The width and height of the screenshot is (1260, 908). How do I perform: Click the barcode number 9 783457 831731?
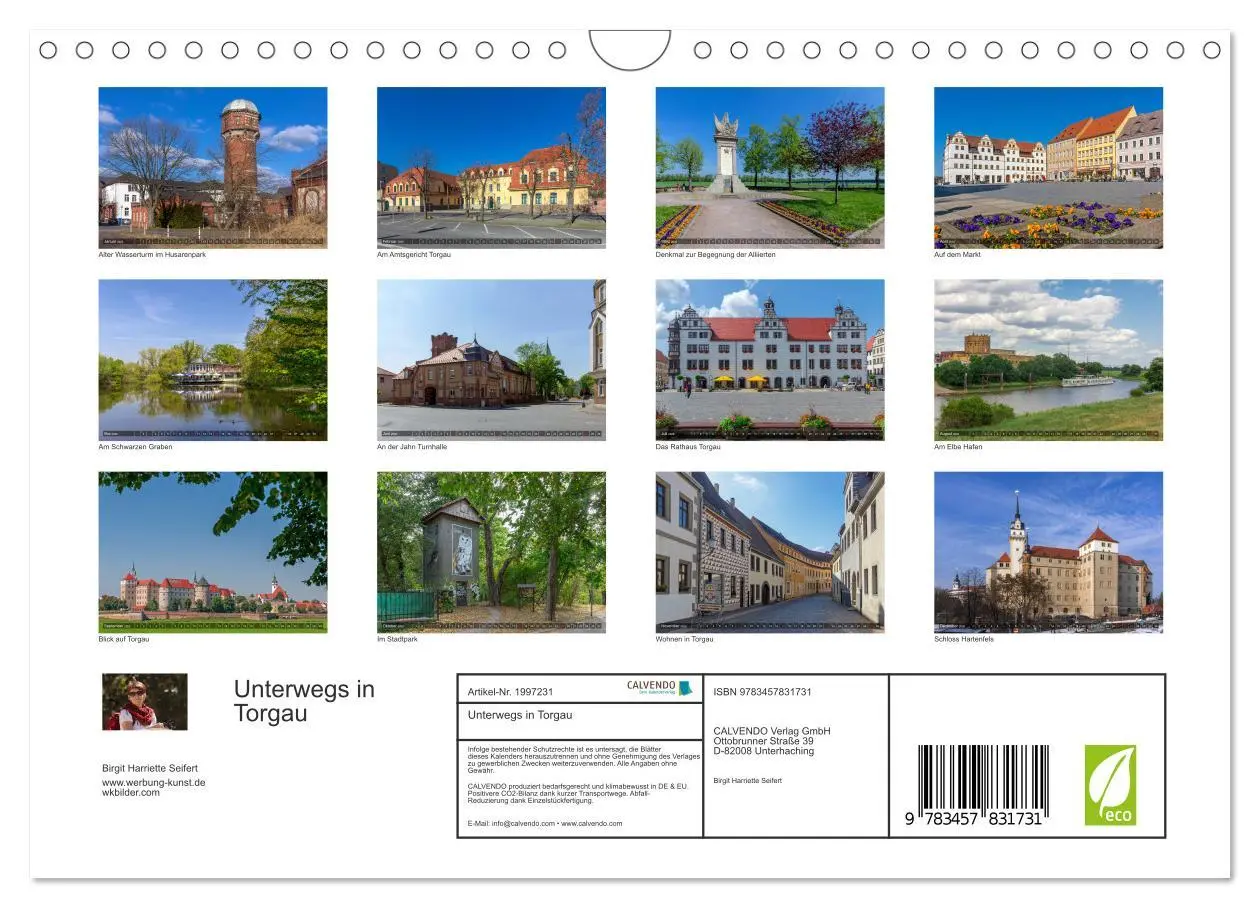[x=974, y=818]
